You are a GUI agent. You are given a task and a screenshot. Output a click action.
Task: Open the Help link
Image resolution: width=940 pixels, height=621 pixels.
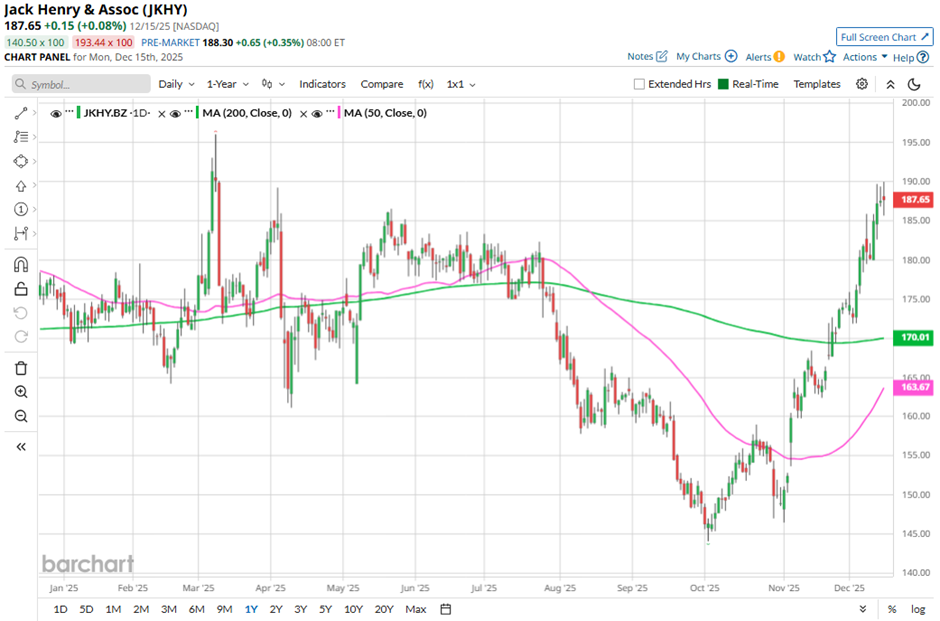click(x=911, y=58)
